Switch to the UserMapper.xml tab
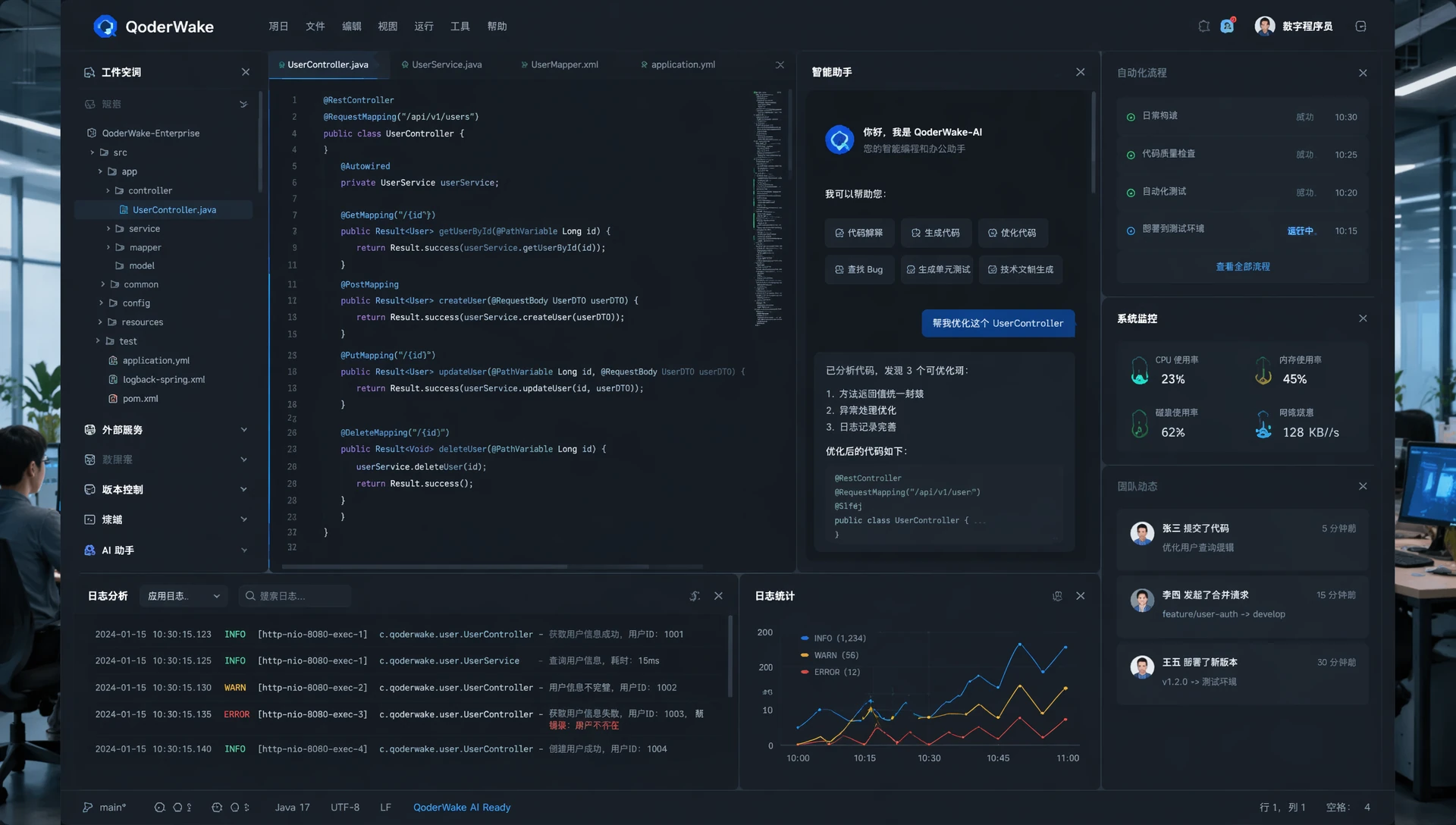This screenshot has width=1456, height=825. coord(563,64)
